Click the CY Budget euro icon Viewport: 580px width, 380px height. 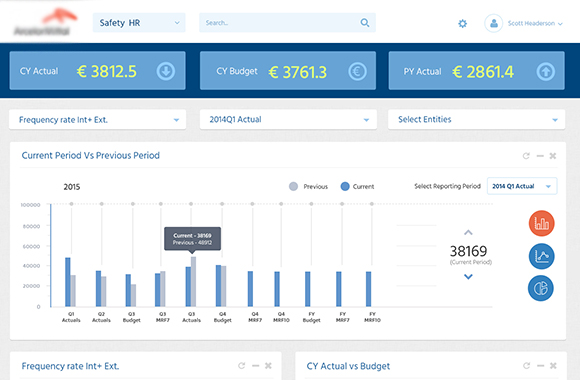[x=357, y=71]
